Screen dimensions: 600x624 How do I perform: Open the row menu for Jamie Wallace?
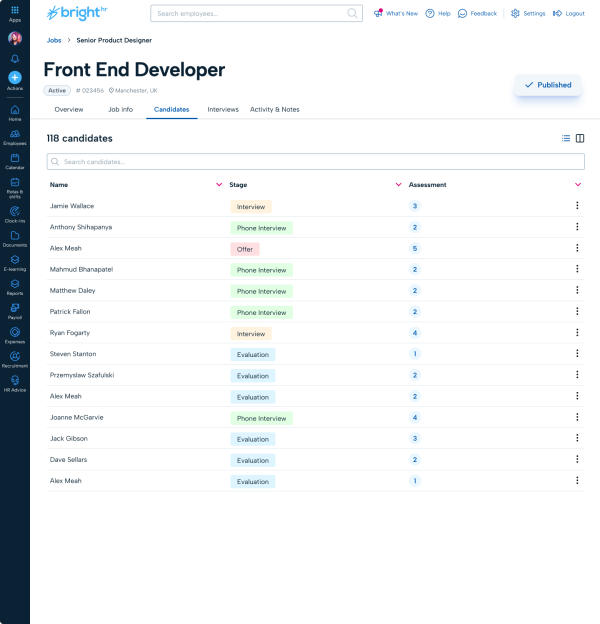coord(577,206)
